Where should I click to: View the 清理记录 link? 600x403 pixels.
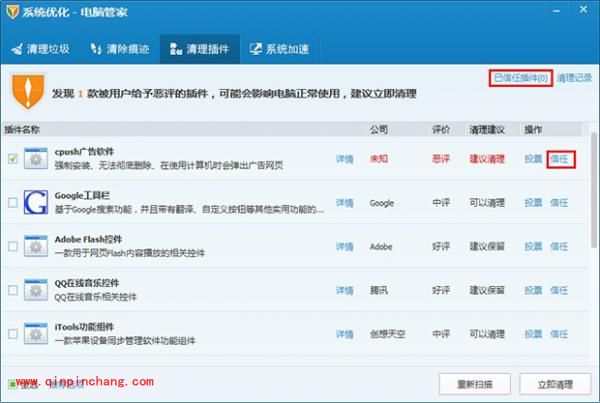click(x=575, y=78)
